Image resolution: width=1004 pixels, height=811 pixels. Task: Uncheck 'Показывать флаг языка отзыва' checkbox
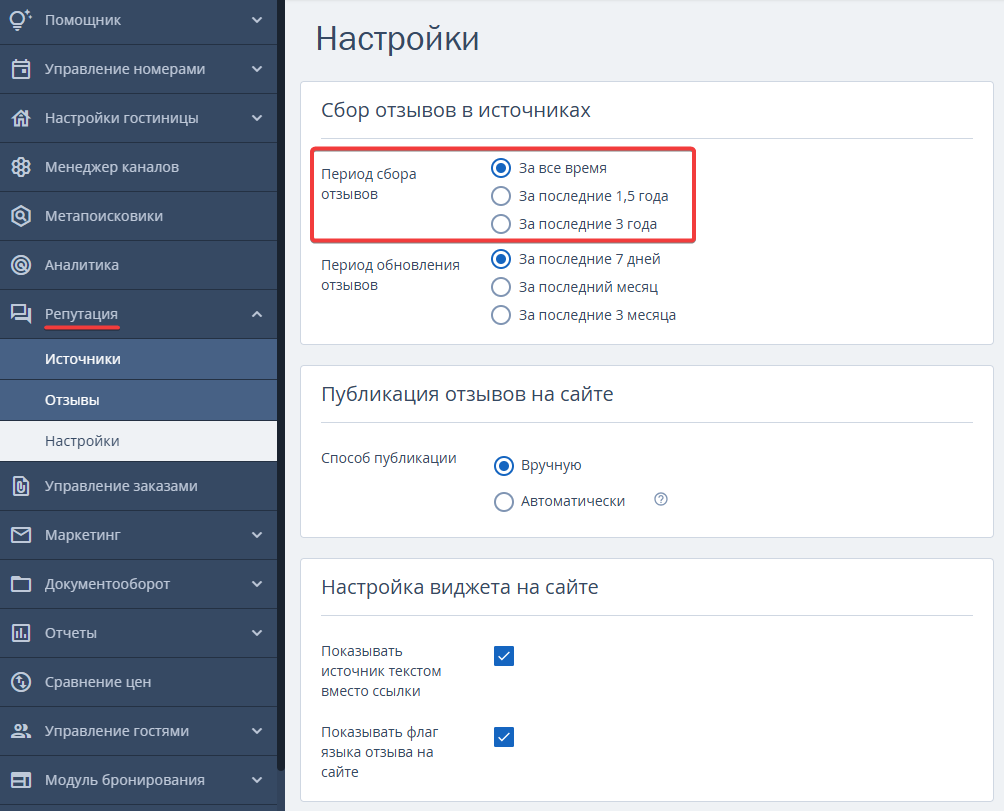click(504, 737)
